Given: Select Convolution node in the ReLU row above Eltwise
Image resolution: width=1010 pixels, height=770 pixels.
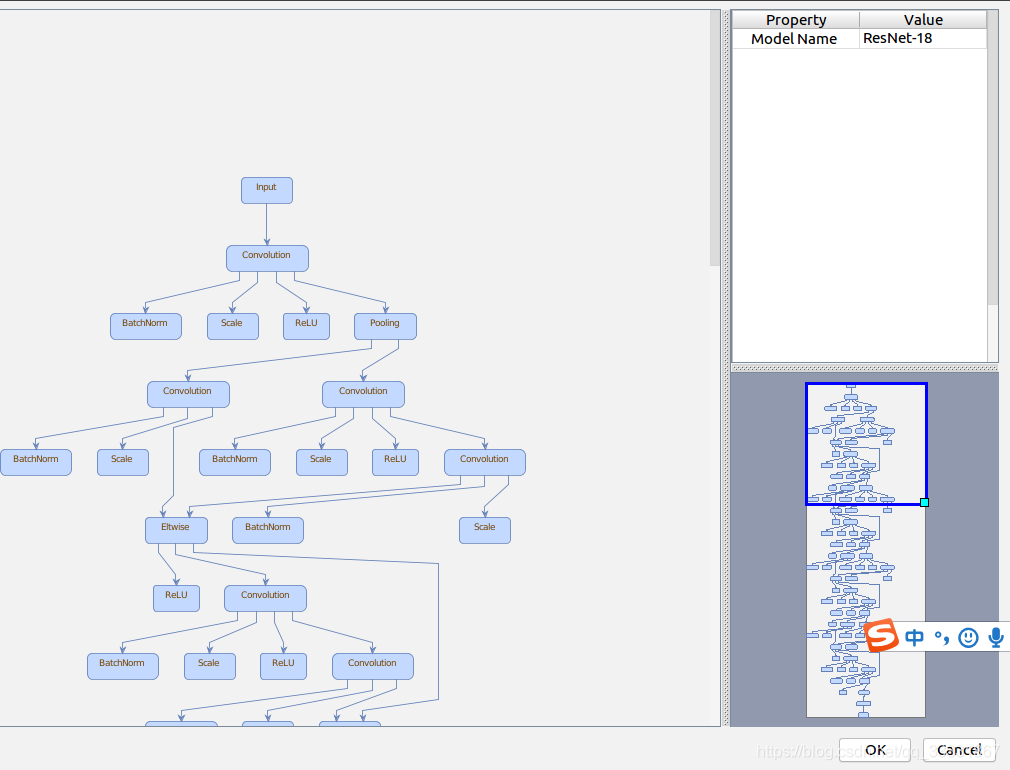Looking at the screenshot, I should point(485,462).
